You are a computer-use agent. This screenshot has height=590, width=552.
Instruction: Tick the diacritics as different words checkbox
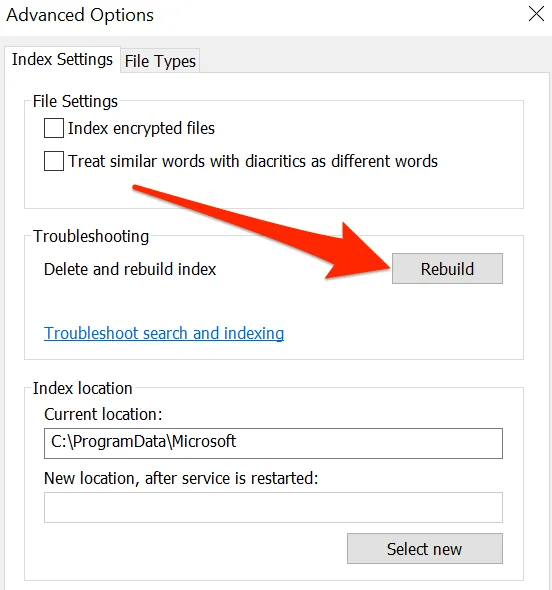(x=54, y=161)
